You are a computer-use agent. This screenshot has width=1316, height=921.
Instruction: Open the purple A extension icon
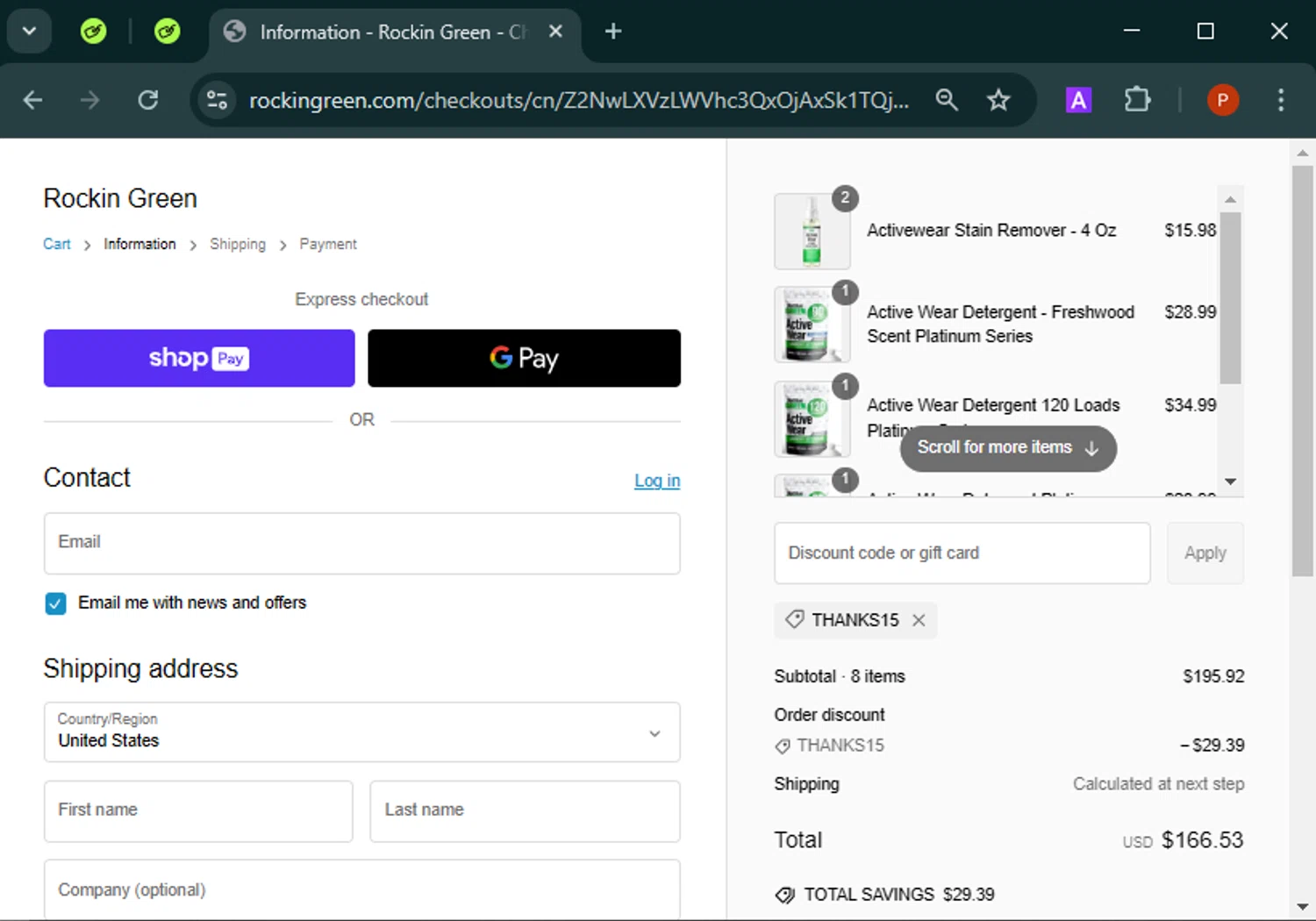[x=1078, y=100]
